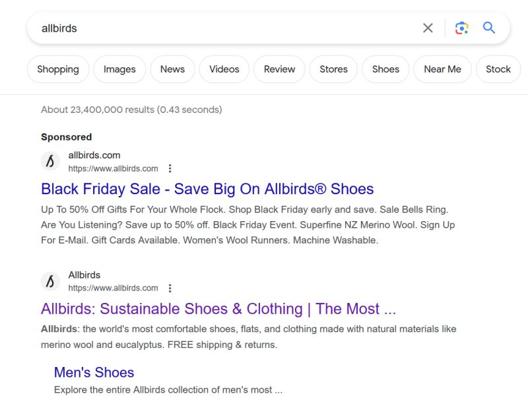This screenshot has width=528, height=400.
Task: Select the Images filter chip
Action: (x=120, y=69)
